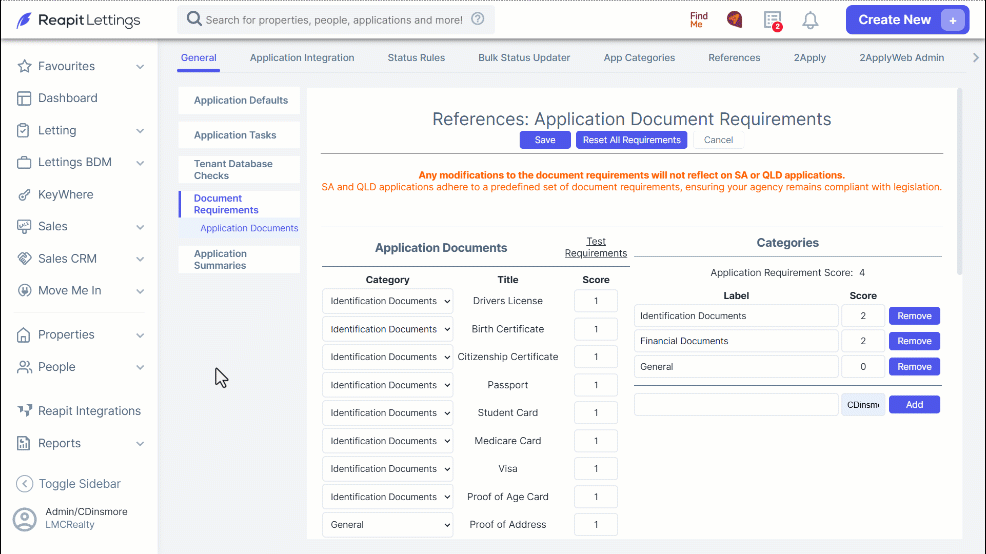Click the Sales CRM handshake icon
The height and width of the screenshot is (554, 986).
(x=24, y=258)
